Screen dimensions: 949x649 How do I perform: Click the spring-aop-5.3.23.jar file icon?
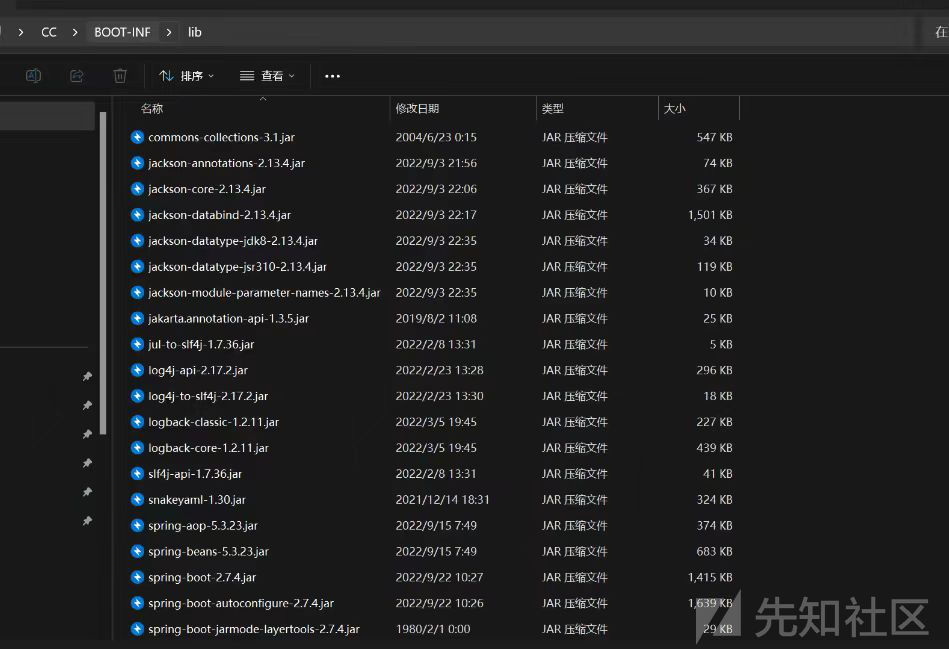pos(137,525)
